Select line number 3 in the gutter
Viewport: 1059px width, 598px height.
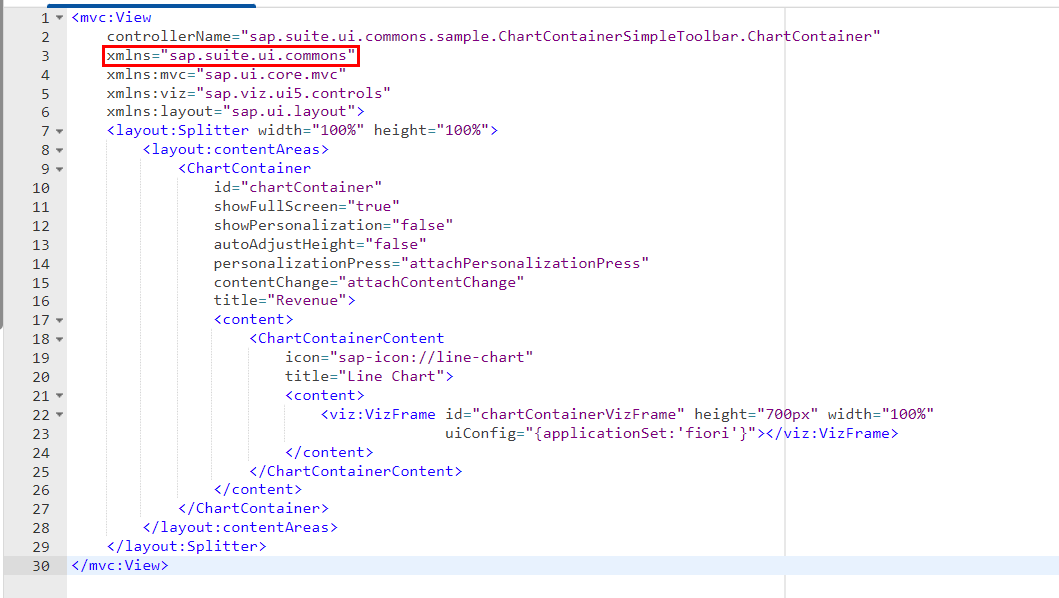click(x=45, y=55)
